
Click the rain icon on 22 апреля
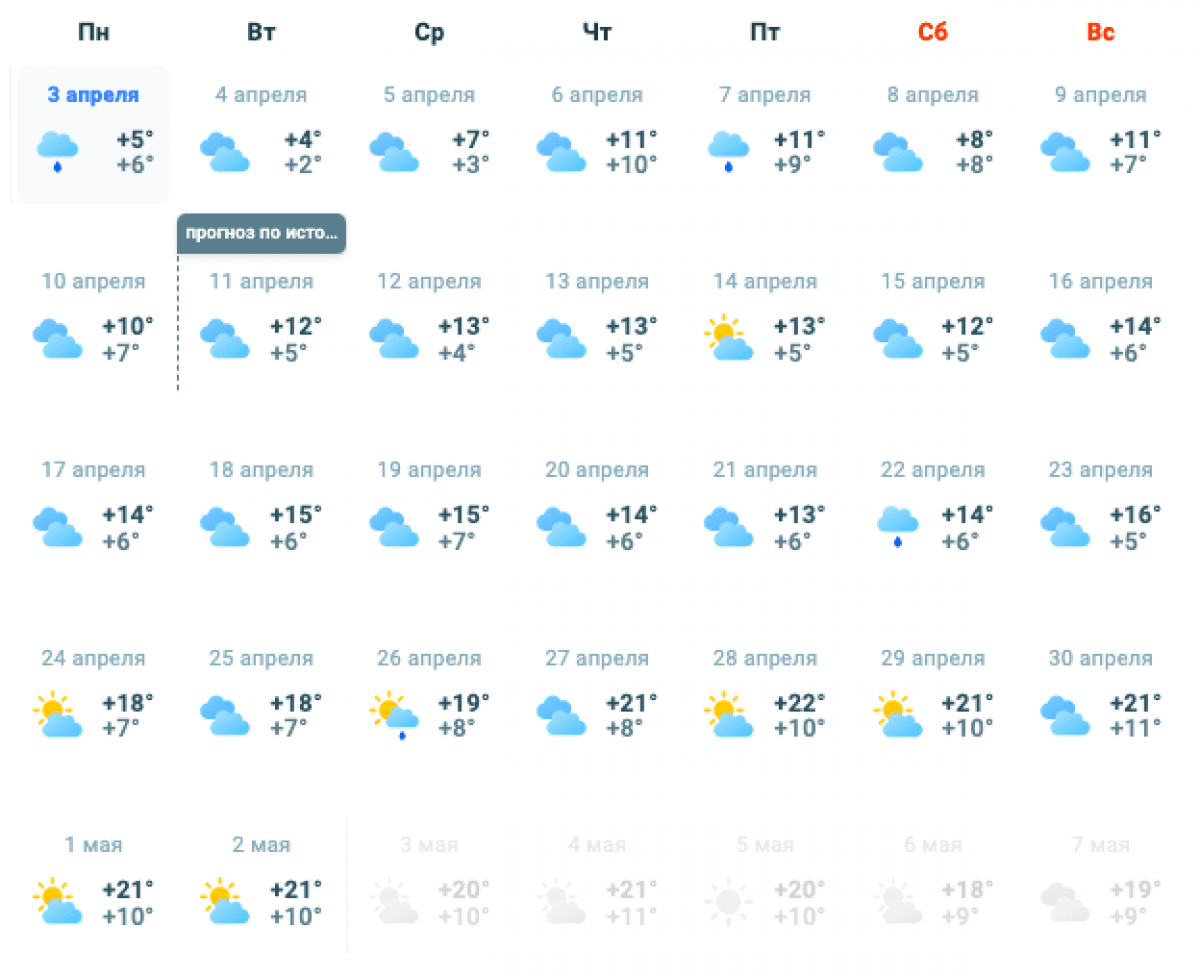(897, 526)
